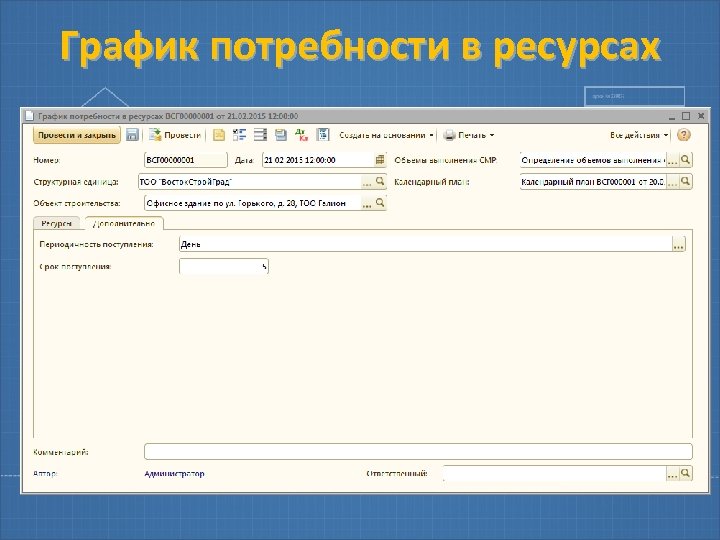Image resolution: width=720 pixels, height=540 pixels.
Task: Minimize the График потребности window
Action: [x=672, y=116]
